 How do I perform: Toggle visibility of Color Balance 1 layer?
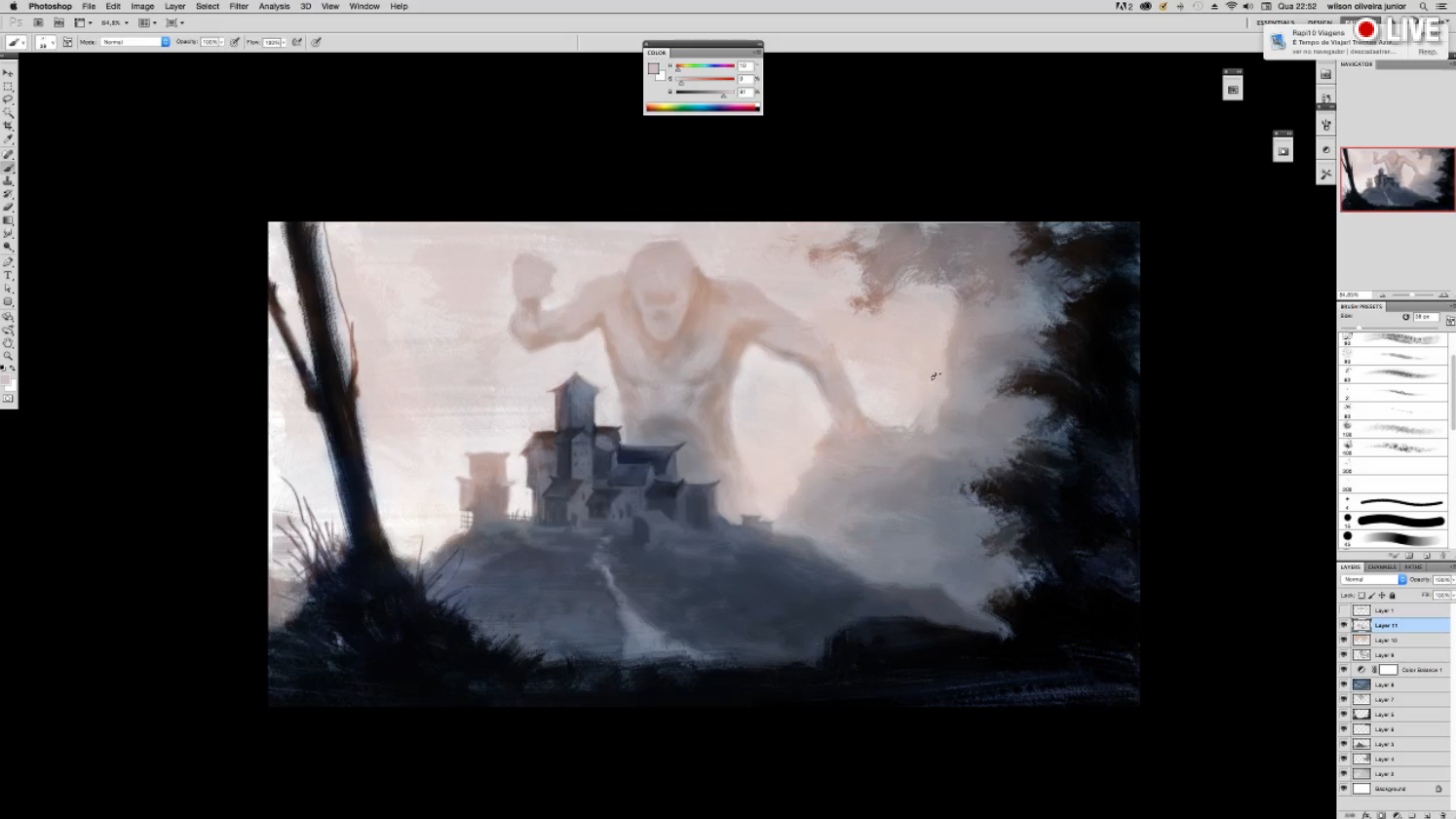coord(1344,670)
